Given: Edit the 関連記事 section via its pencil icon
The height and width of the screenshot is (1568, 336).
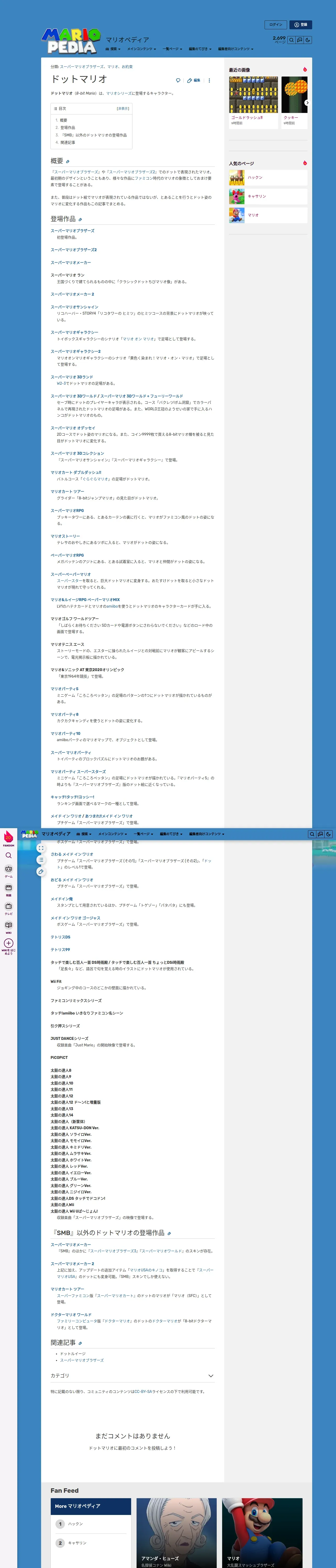Looking at the screenshot, I should (80, 1344).
